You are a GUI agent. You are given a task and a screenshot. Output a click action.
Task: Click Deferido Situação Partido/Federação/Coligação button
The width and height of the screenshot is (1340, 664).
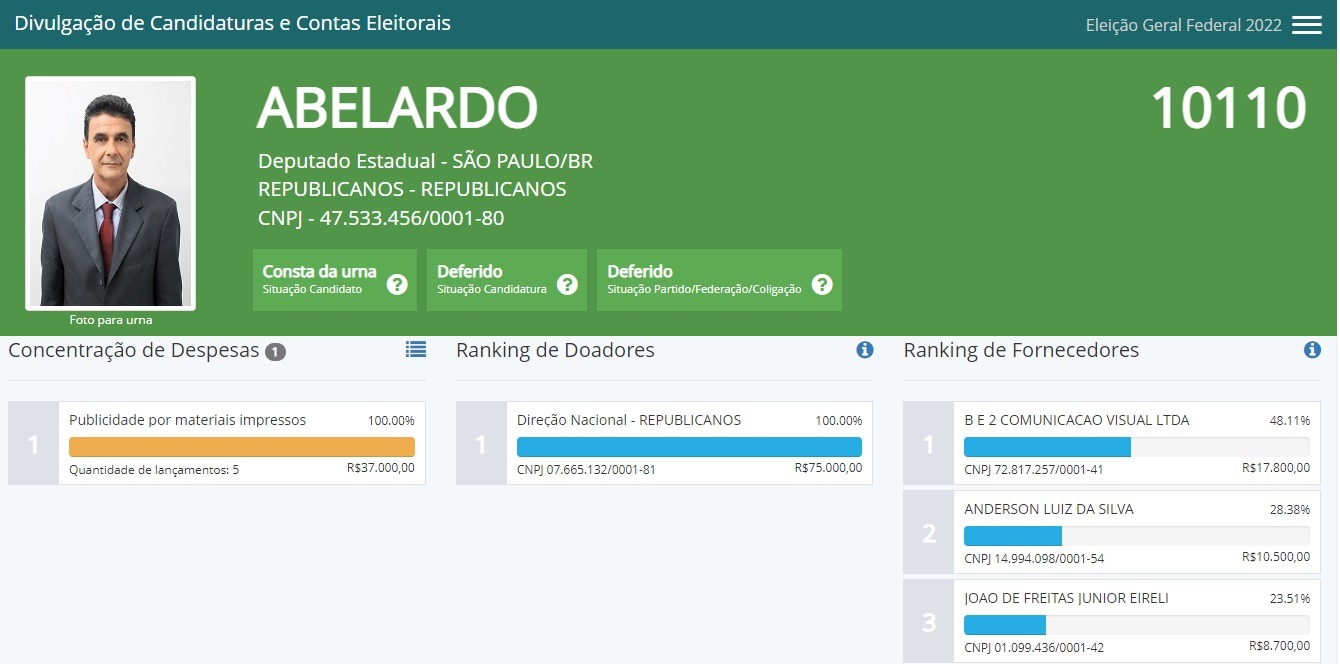click(x=705, y=280)
